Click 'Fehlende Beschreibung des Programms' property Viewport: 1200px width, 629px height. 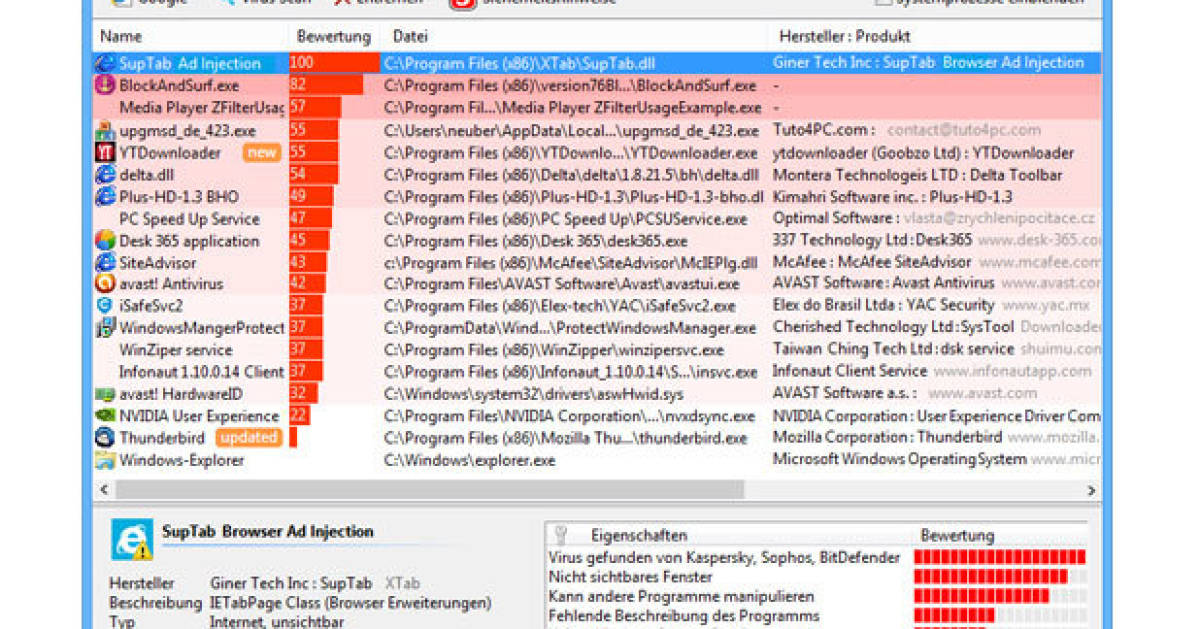click(x=684, y=616)
